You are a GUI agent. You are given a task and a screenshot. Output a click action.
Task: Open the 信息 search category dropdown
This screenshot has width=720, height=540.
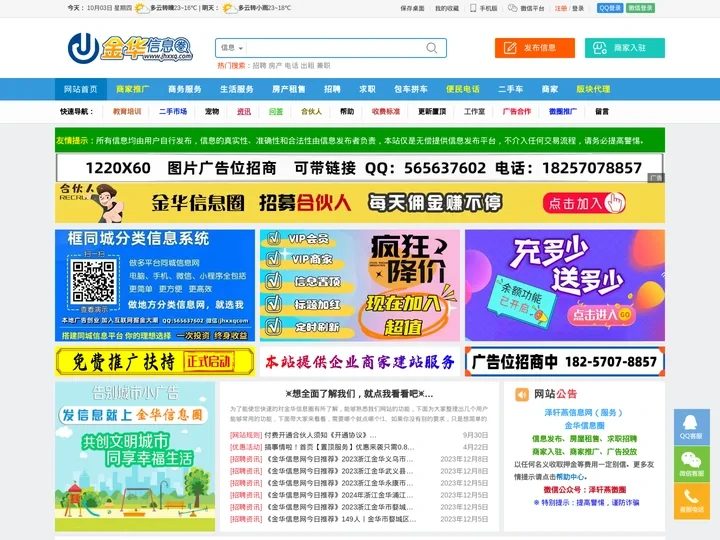[232, 48]
